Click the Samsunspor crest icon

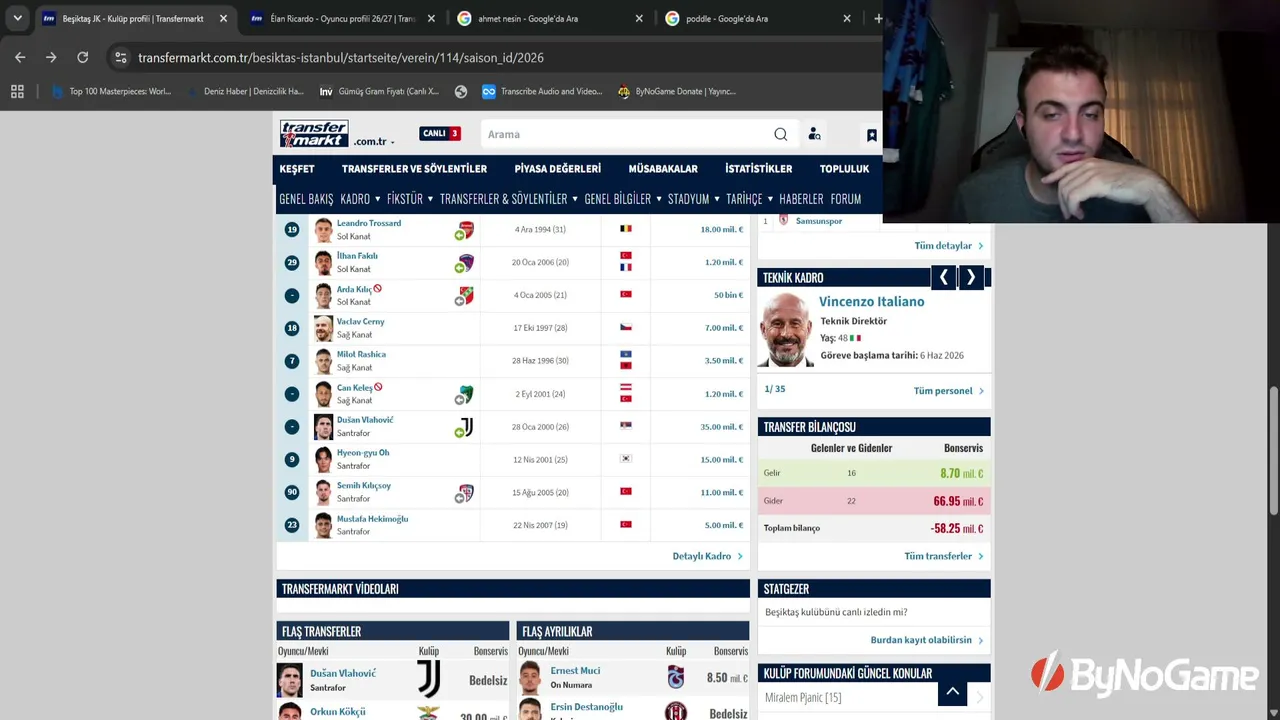click(x=783, y=220)
